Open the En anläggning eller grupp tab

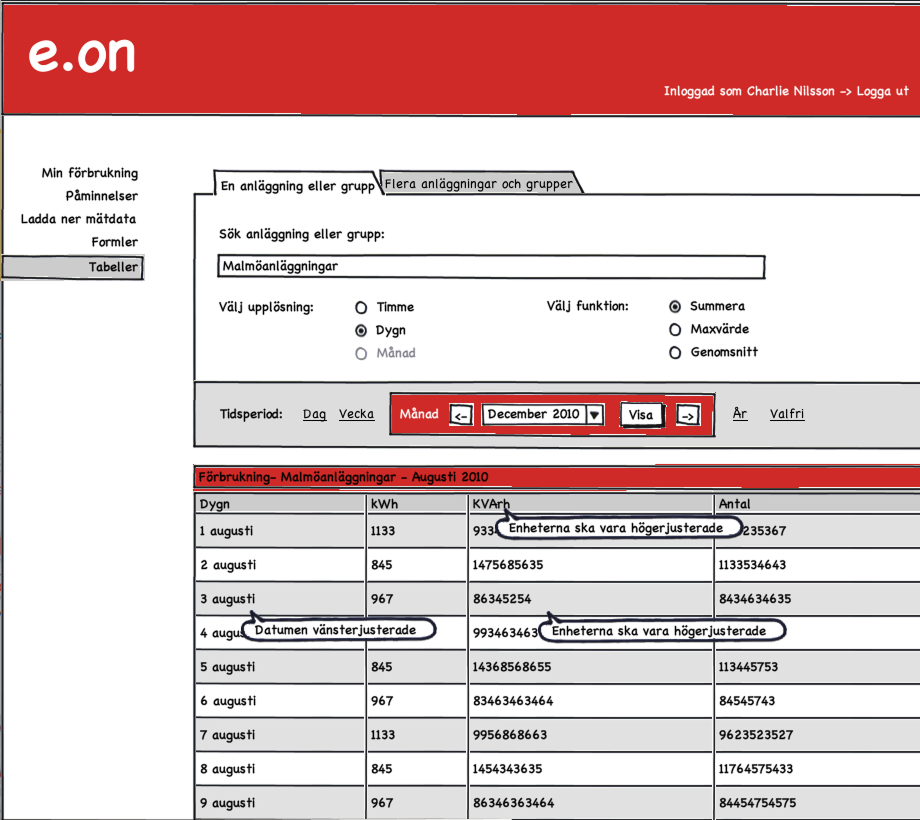click(297, 186)
